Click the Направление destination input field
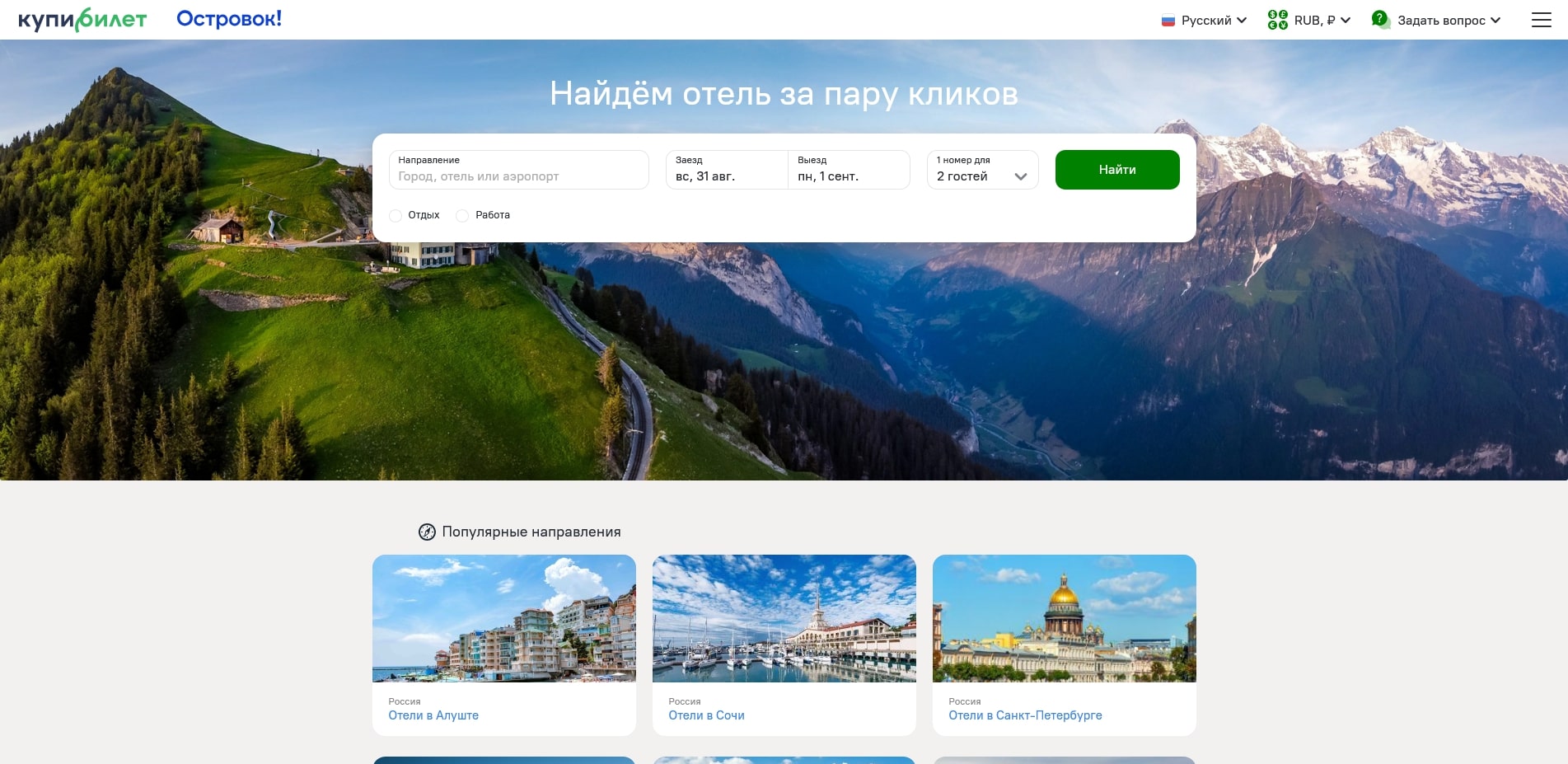The width and height of the screenshot is (1568, 764). click(x=518, y=170)
